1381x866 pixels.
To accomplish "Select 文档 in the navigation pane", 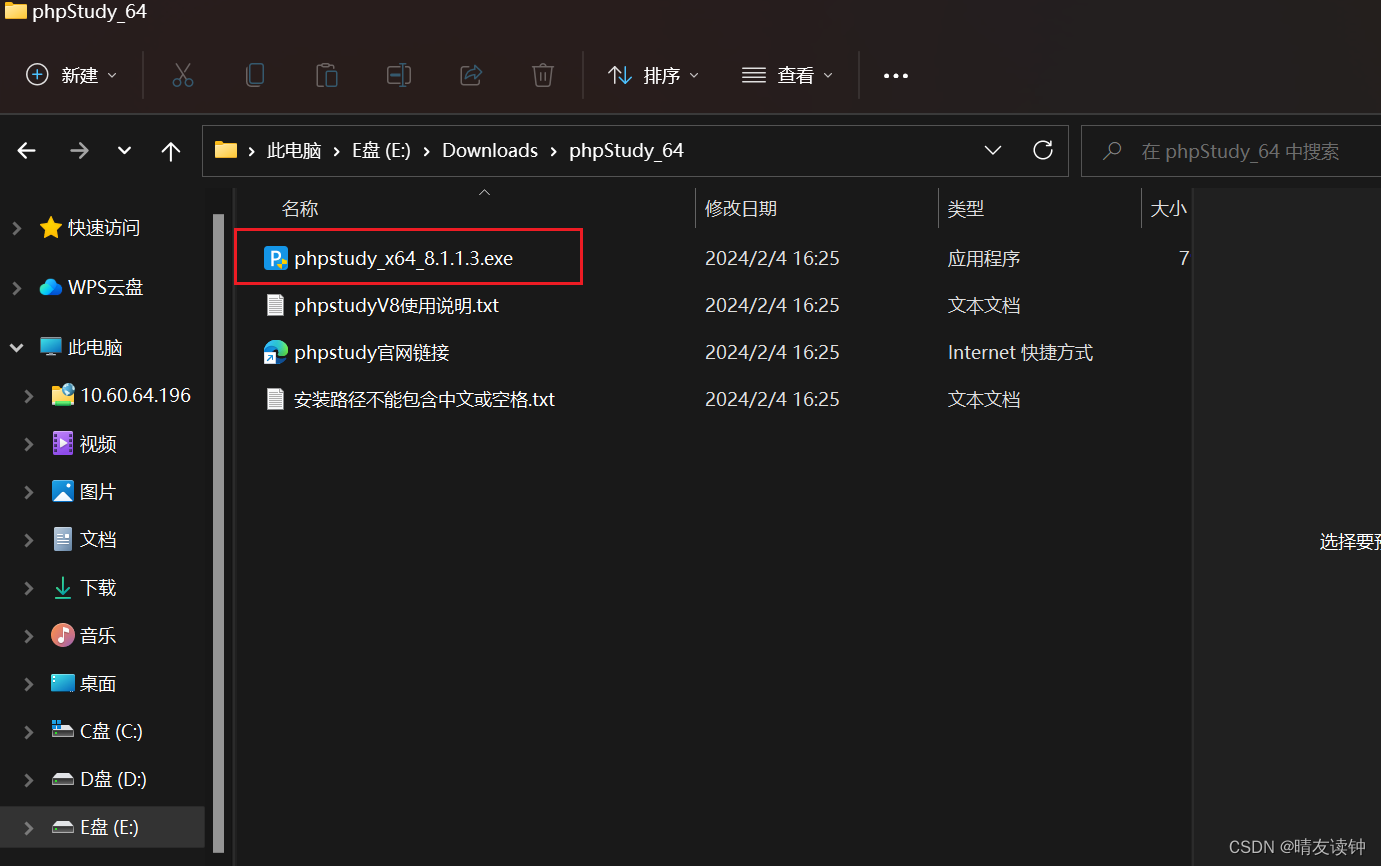I will coord(98,539).
